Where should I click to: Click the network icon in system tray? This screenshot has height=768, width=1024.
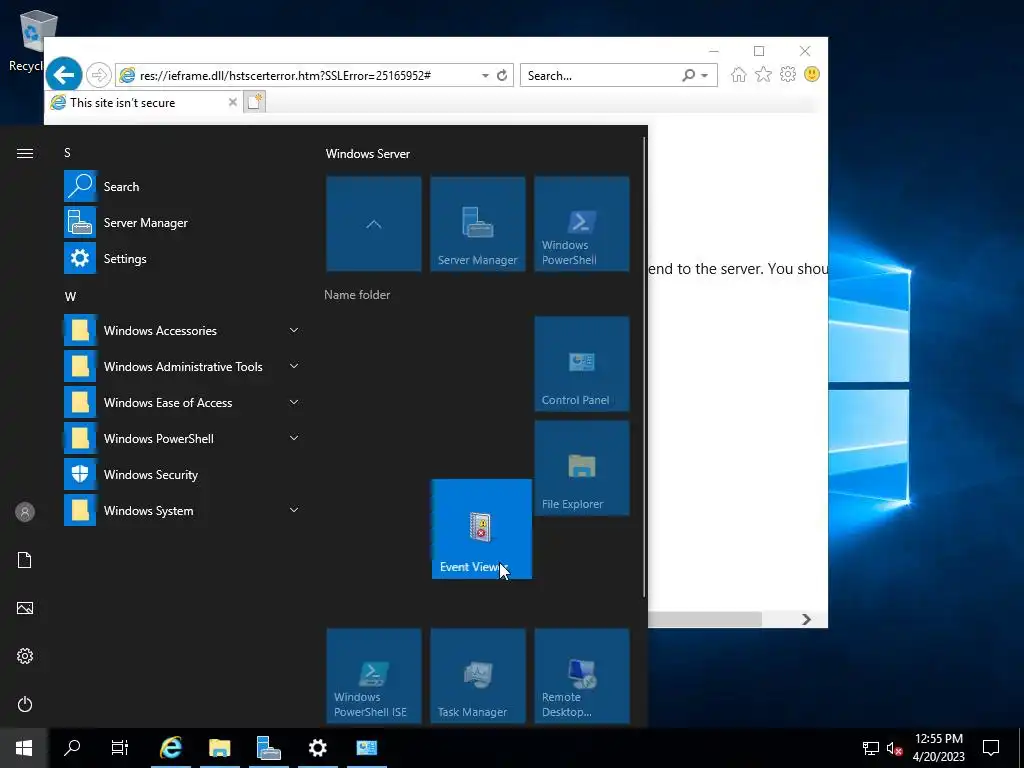[871, 748]
